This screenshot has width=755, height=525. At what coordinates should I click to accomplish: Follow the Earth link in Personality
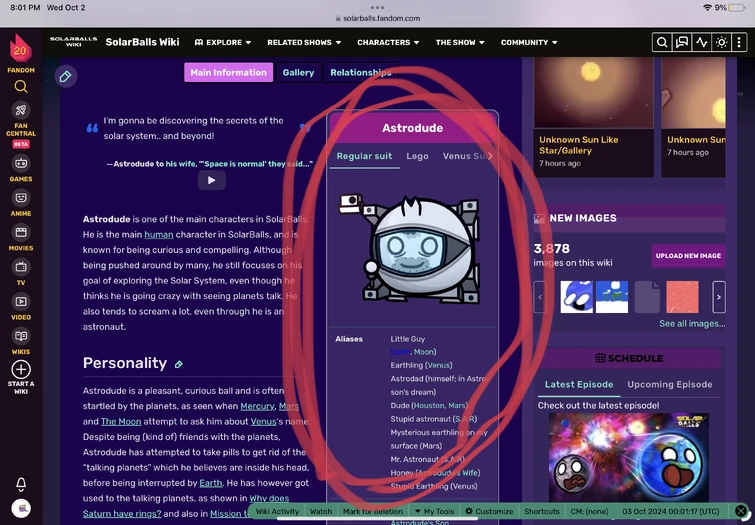pos(210,483)
